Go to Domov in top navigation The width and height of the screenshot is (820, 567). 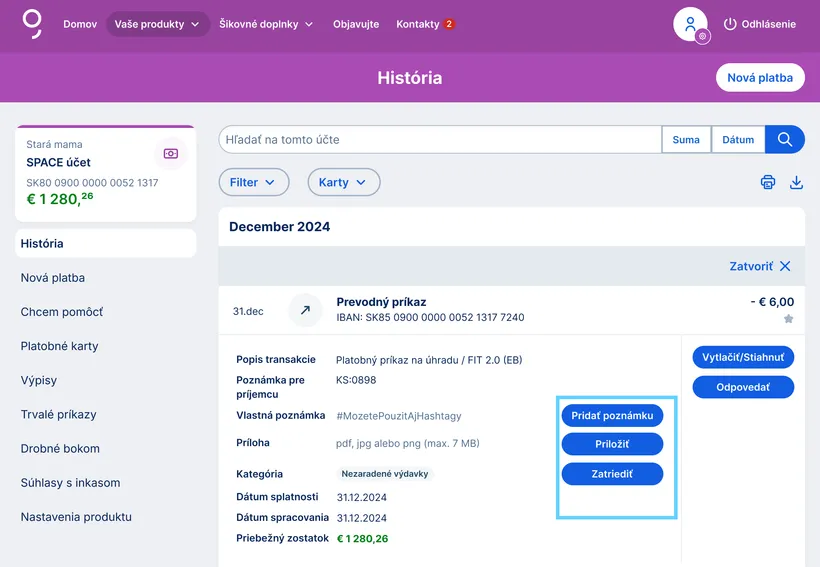tap(80, 24)
